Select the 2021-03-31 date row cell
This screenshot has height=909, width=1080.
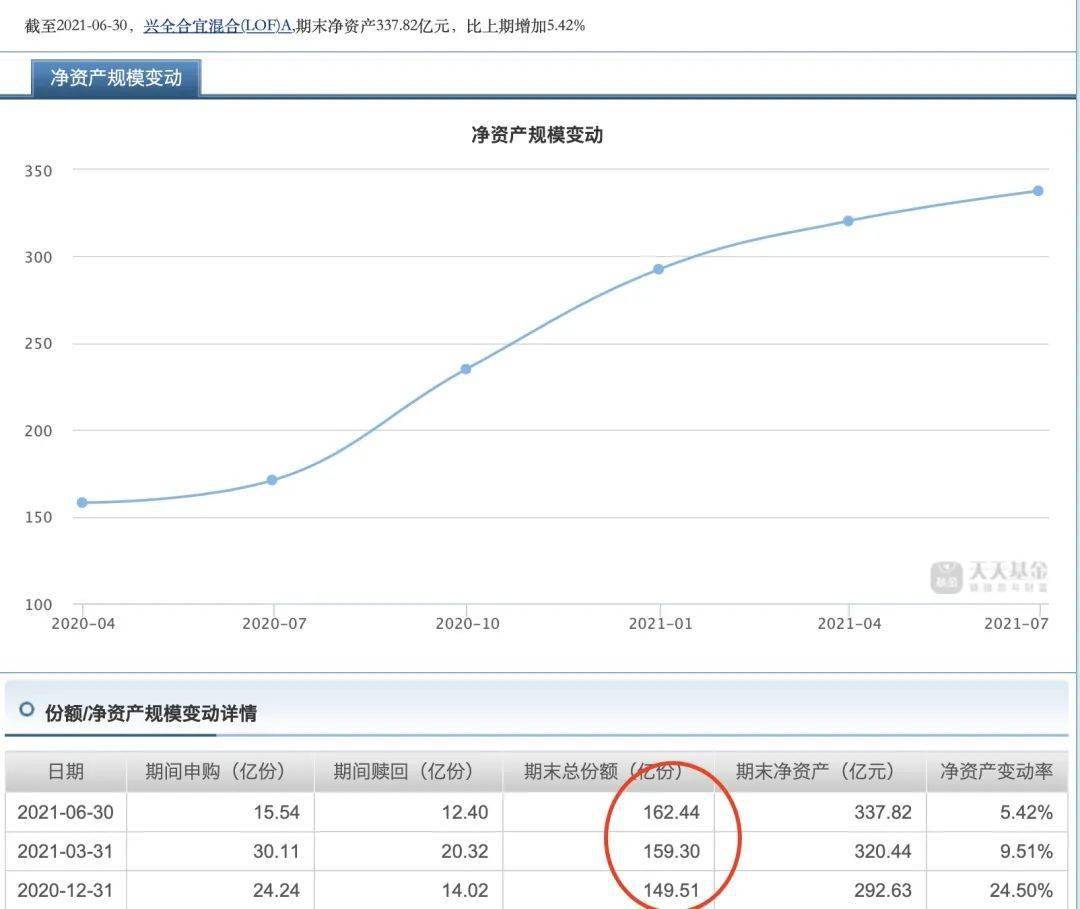coord(66,852)
